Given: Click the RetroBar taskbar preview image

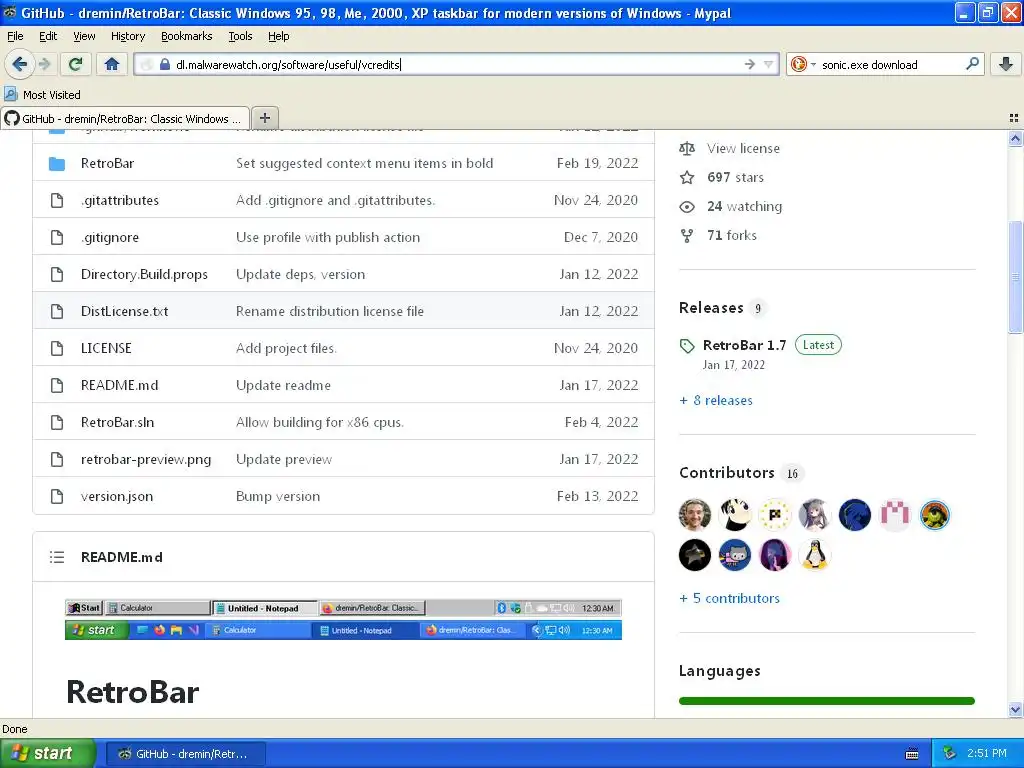Looking at the screenshot, I should (x=344, y=619).
